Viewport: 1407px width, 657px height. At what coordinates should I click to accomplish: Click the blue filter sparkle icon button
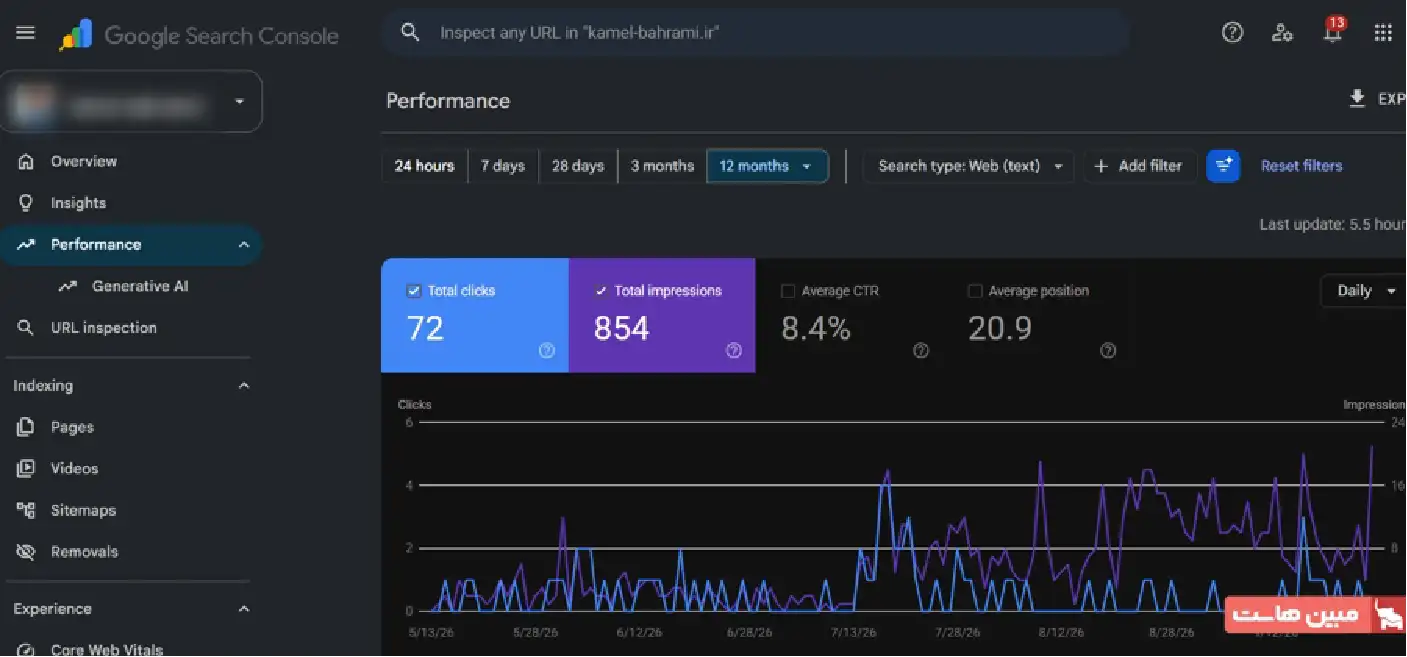tap(1223, 166)
